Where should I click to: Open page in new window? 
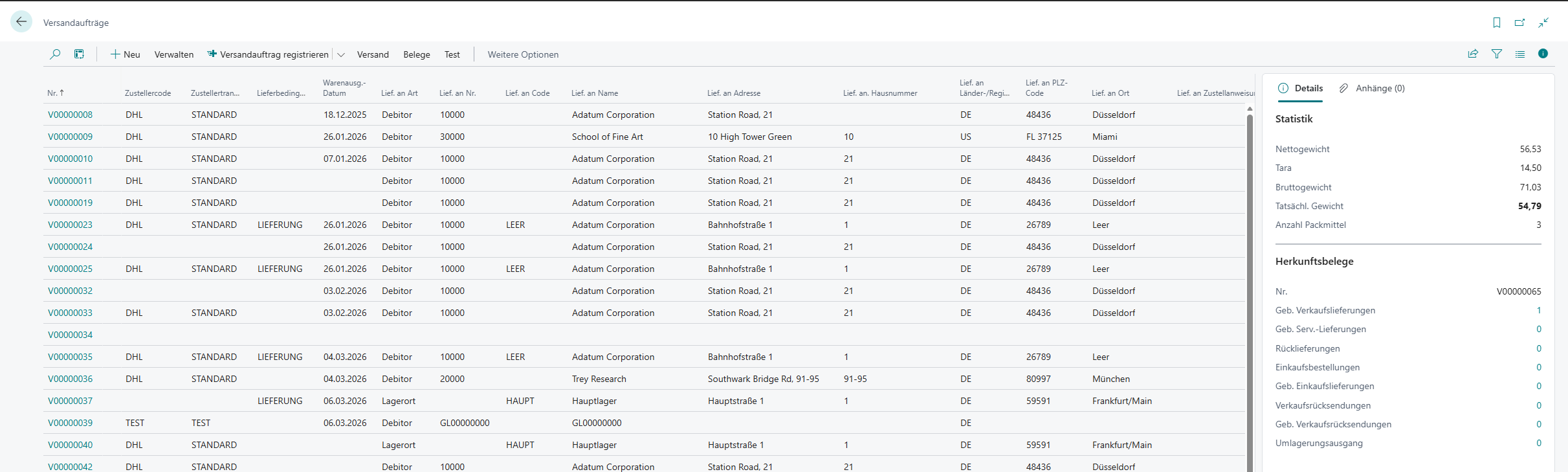pos(1519,23)
